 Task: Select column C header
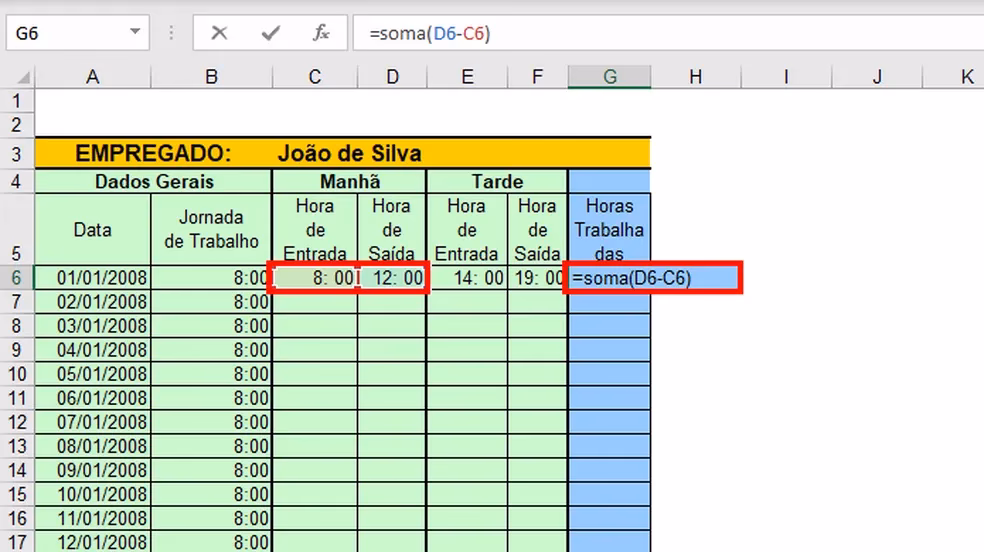click(315, 77)
